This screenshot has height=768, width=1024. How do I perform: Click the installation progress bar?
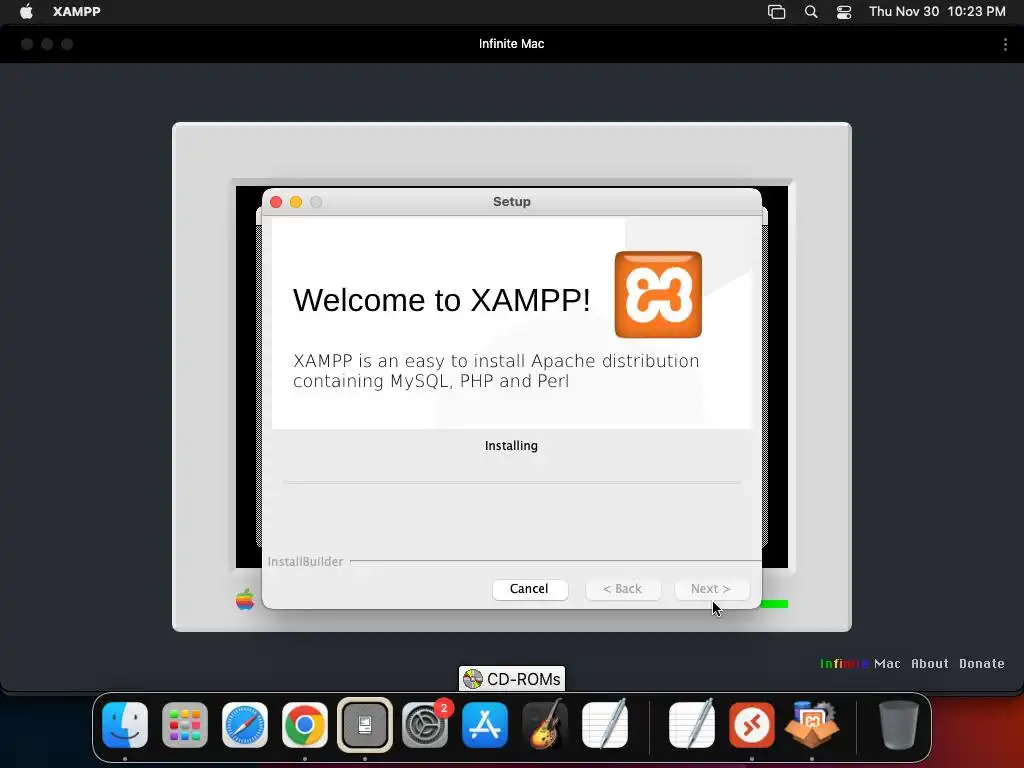pos(512,482)
